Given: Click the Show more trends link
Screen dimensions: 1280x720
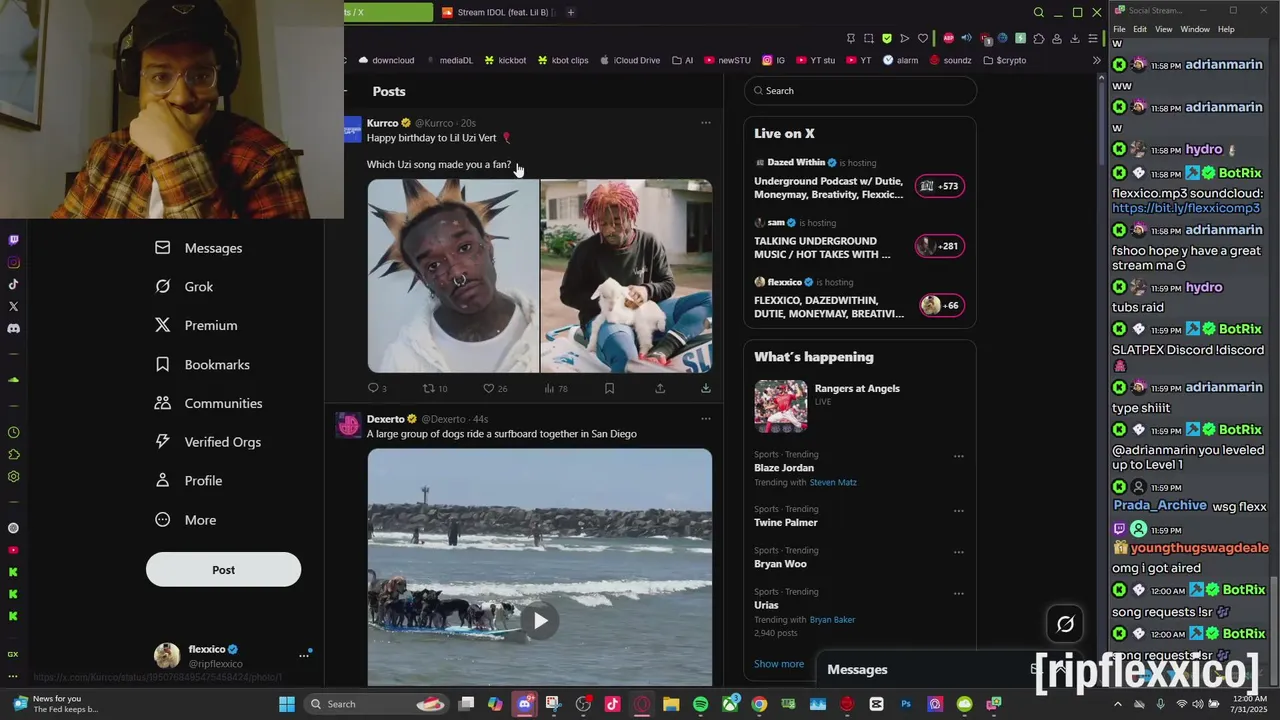Looking at the screenshot, I should [779, 664].
